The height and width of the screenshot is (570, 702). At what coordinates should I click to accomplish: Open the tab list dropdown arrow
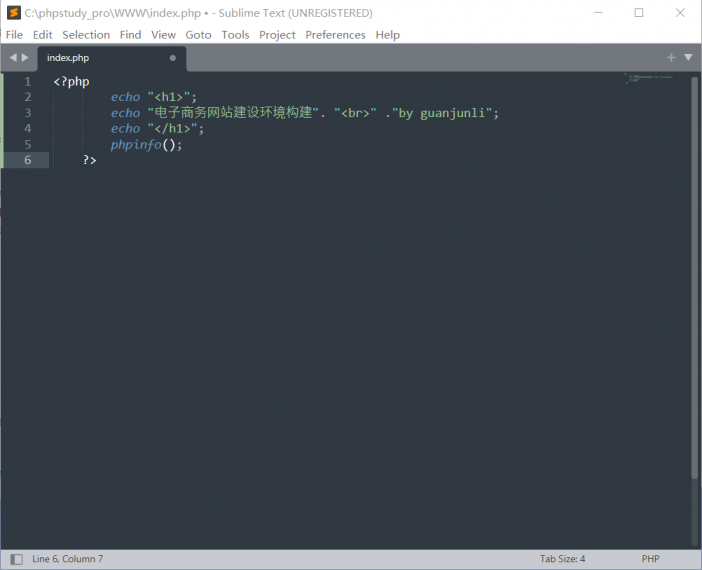tap(688, 57)
